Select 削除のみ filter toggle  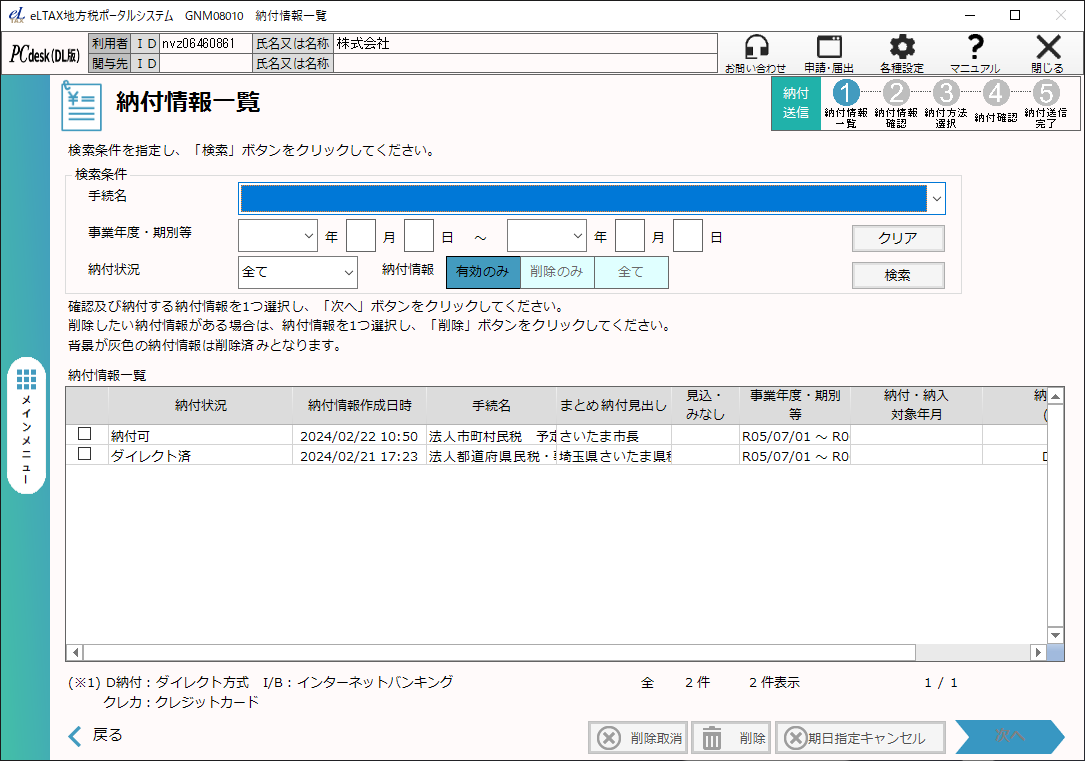(x=557, y=272)
